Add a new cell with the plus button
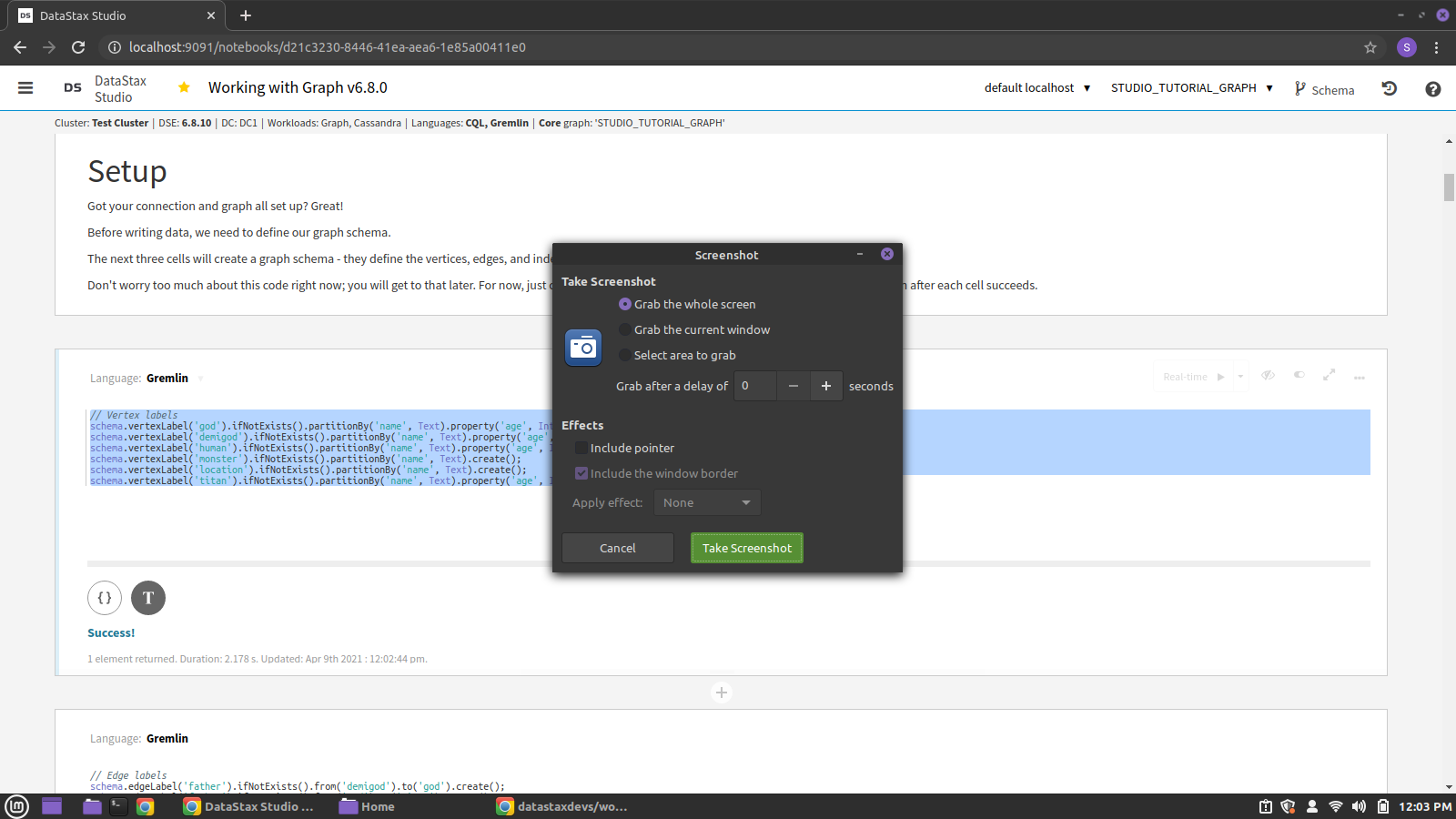Screen dimensions: 1456x819 [x=721, y=692]
